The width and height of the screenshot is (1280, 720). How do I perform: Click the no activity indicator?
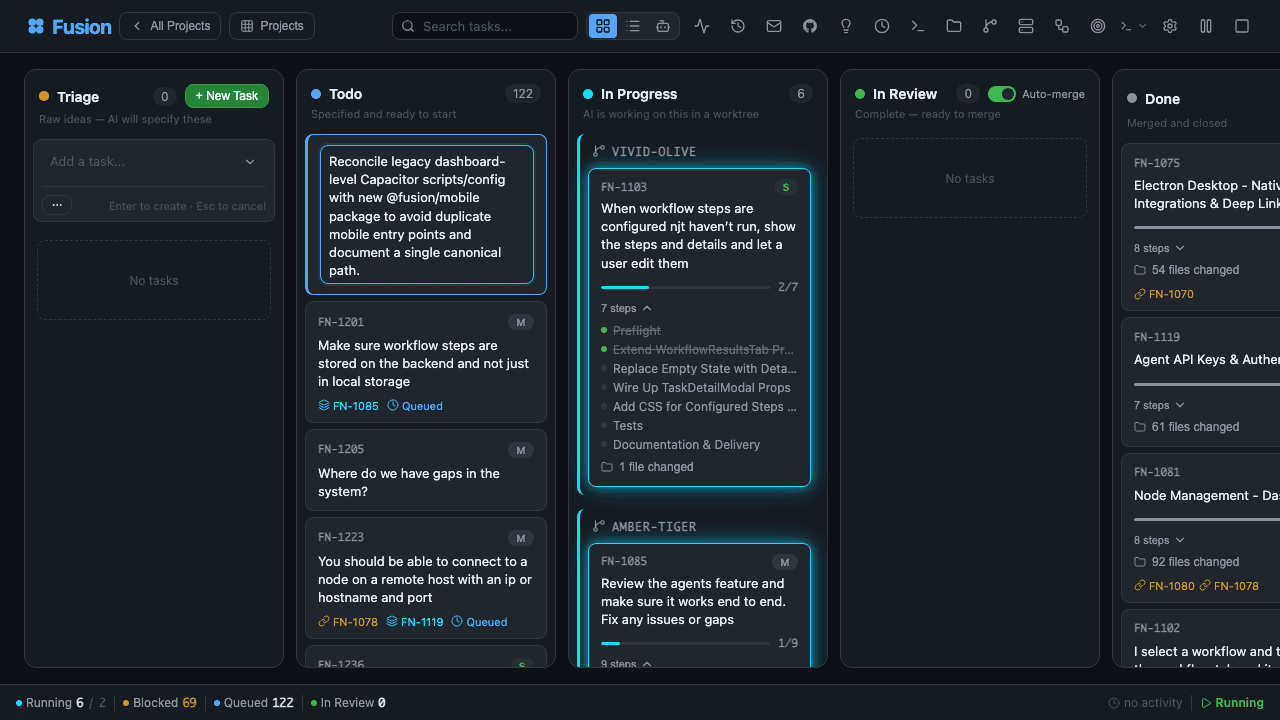pyautogui.click(x=1145, y=703)
